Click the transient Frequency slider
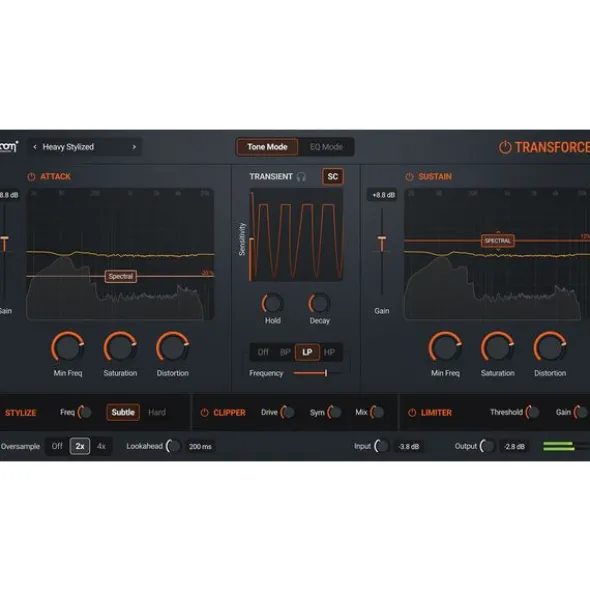Screen dimensions: 590x591 click(317, 373)
